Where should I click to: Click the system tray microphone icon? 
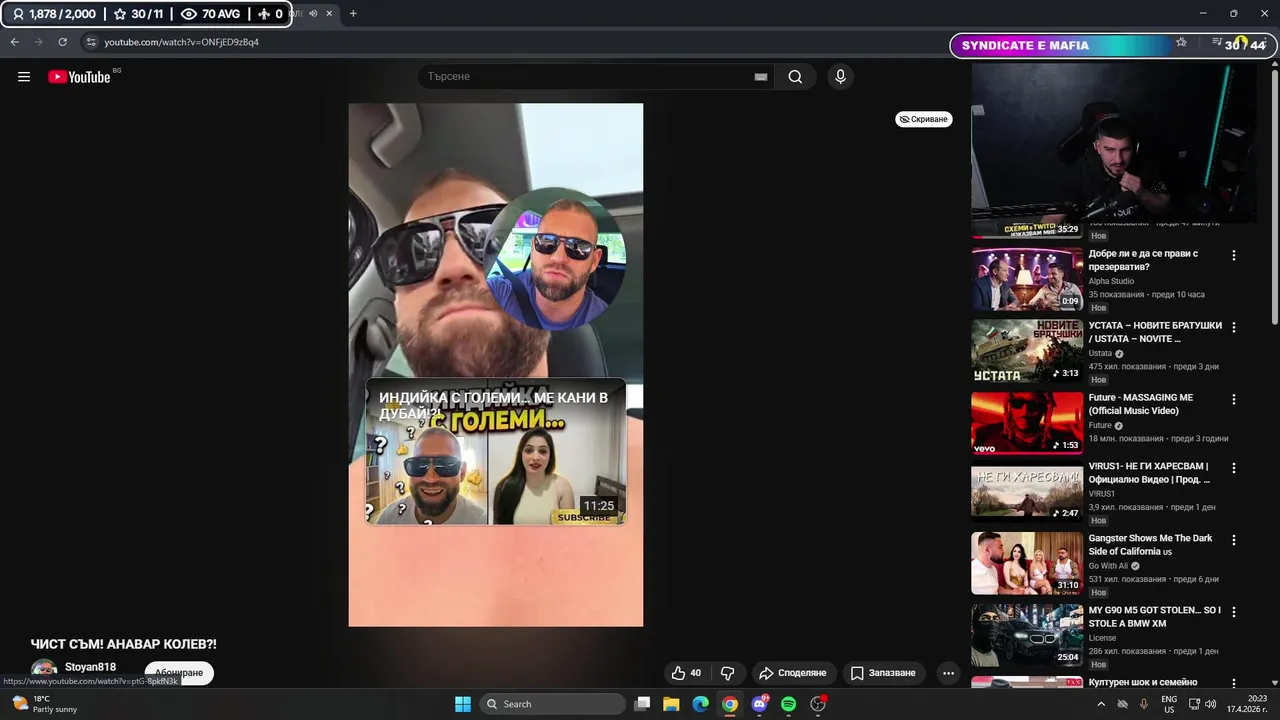(1144, 704)
